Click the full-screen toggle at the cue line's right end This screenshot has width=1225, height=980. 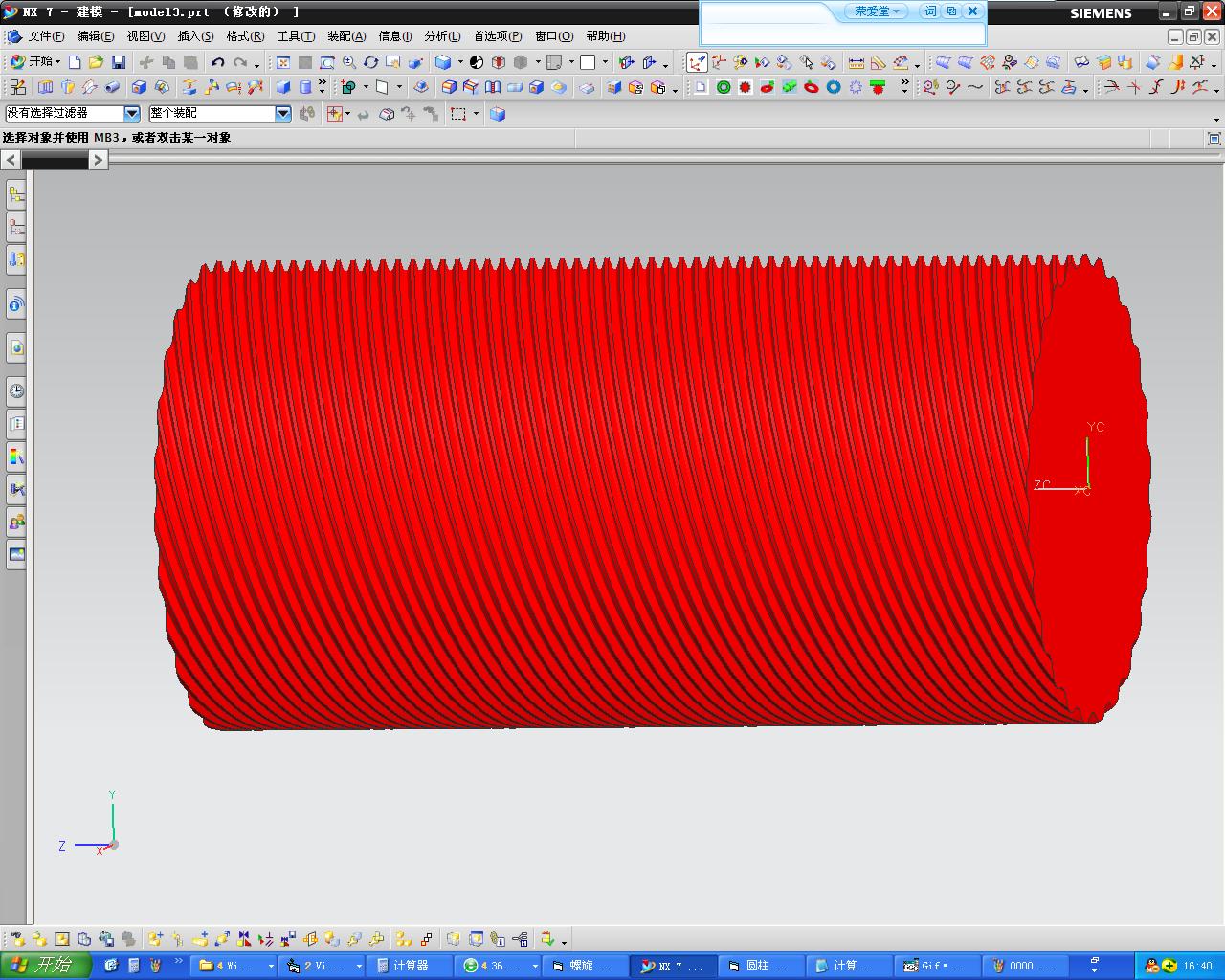tap(1214, 139)
